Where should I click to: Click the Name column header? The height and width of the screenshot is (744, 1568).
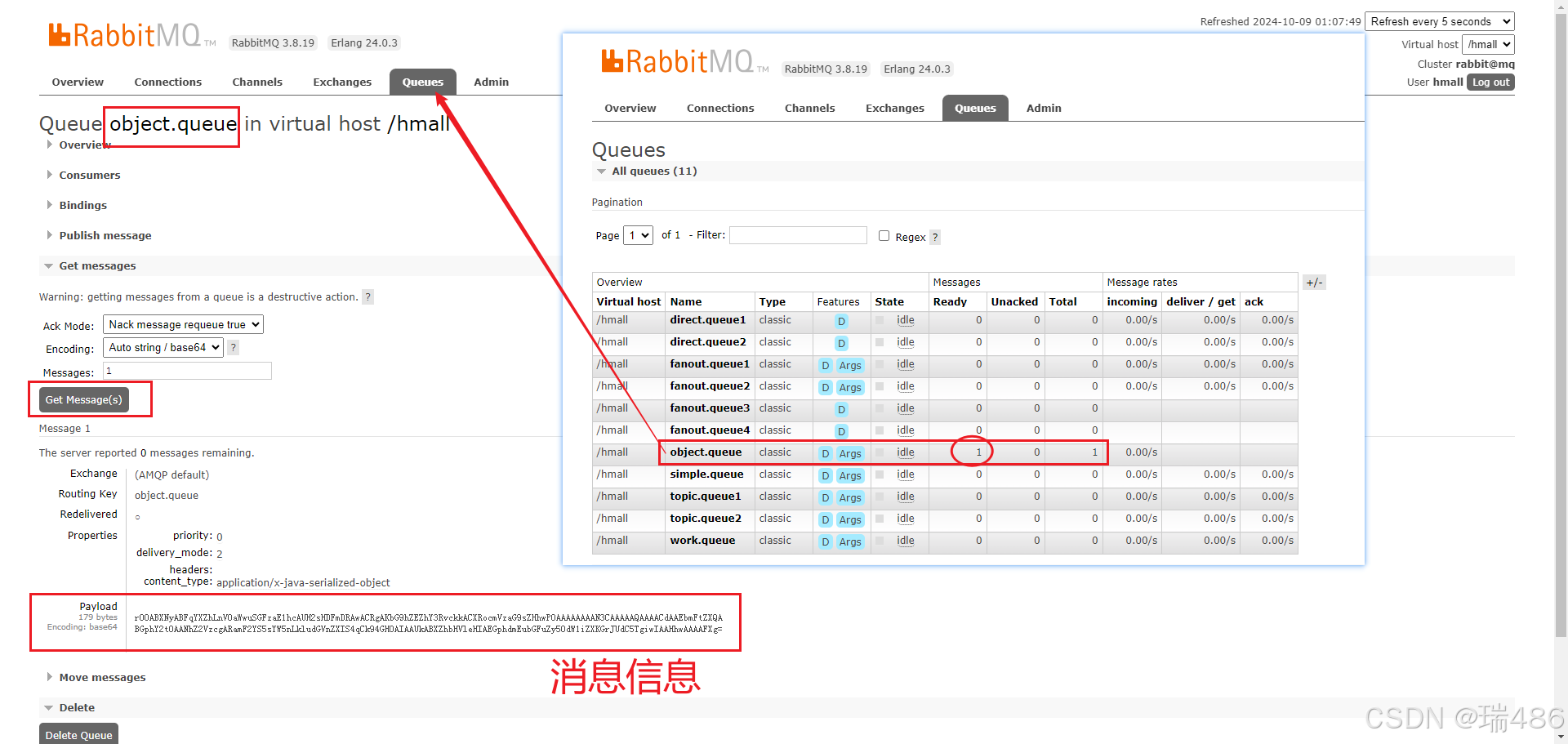coord(686,302)
